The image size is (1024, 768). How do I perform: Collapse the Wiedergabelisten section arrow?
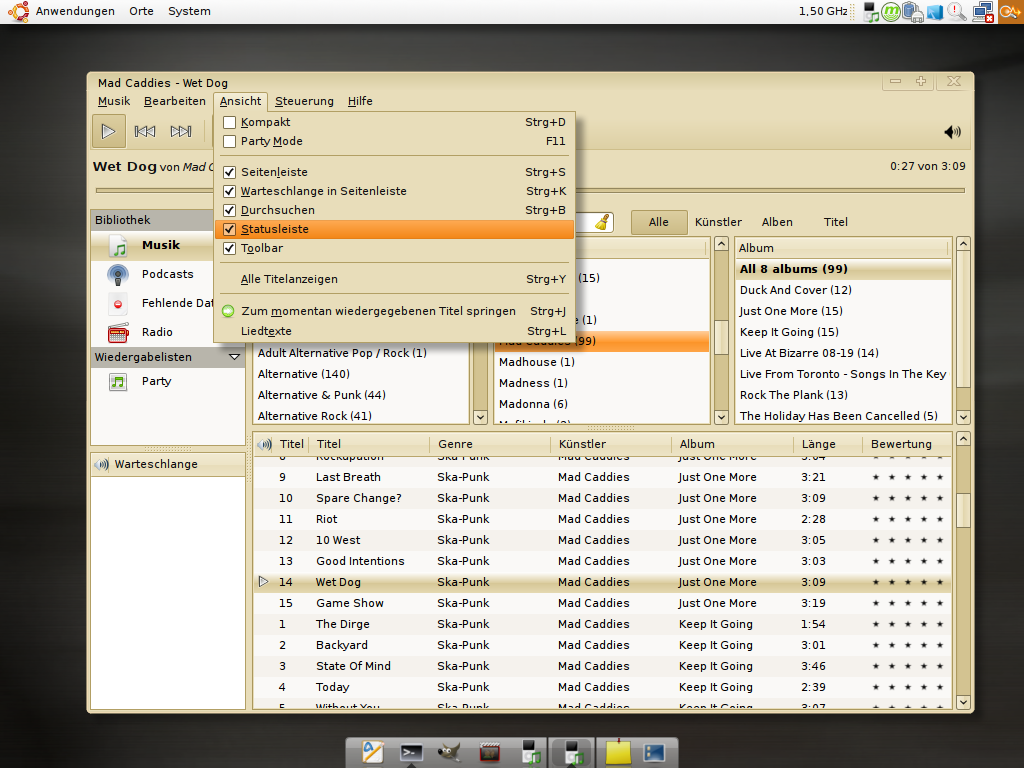[234, 357]
